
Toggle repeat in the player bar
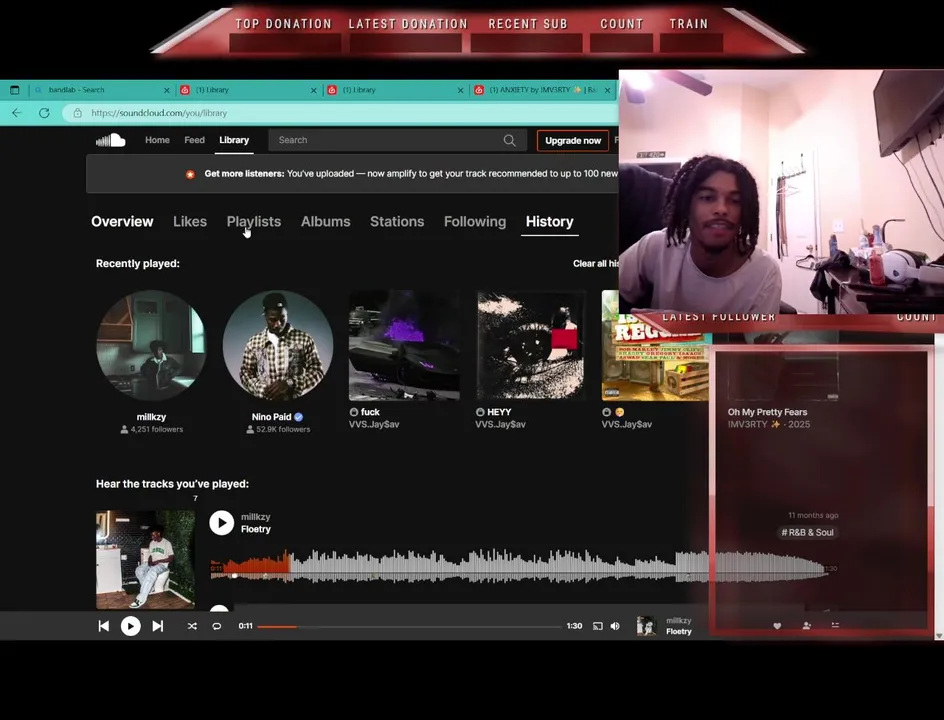tap(217, 626)
